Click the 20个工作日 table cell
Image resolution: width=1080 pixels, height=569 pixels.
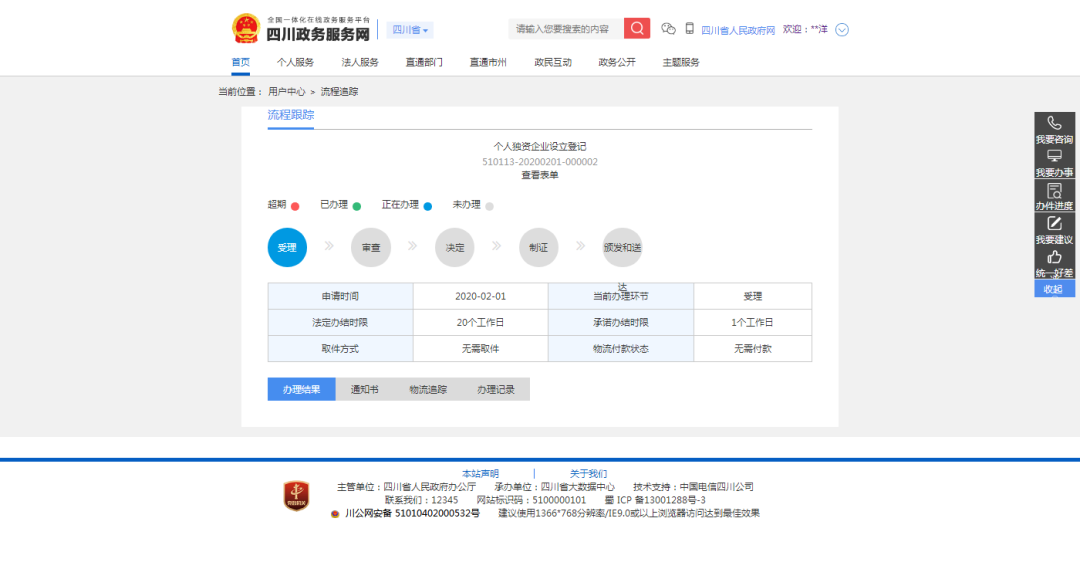[x=480, y=322]
